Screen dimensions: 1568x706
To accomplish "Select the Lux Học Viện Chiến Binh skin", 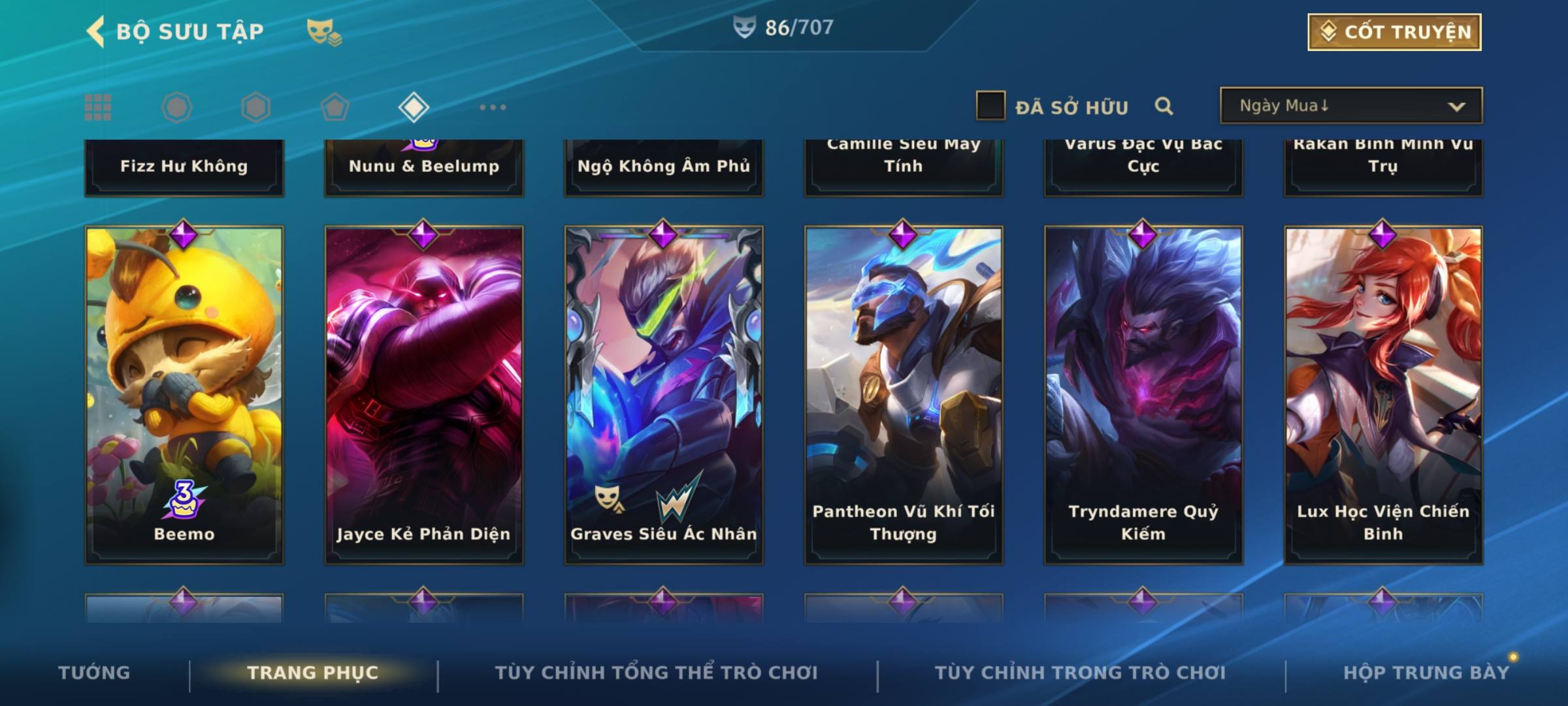I will (1383, 395).
